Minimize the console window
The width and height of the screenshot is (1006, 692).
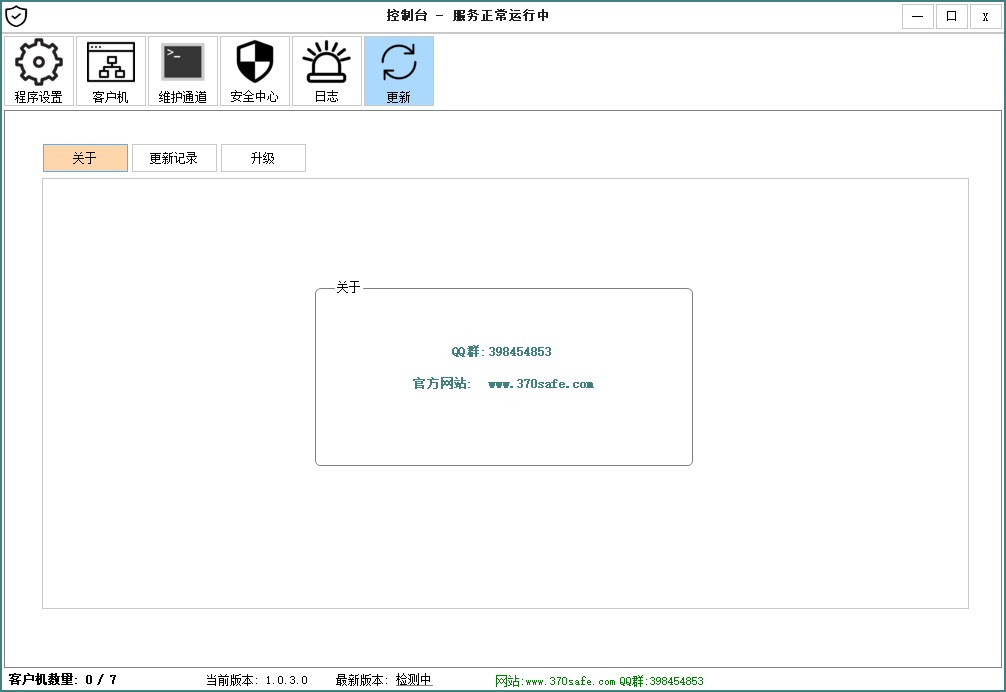(x=917, y=17)
